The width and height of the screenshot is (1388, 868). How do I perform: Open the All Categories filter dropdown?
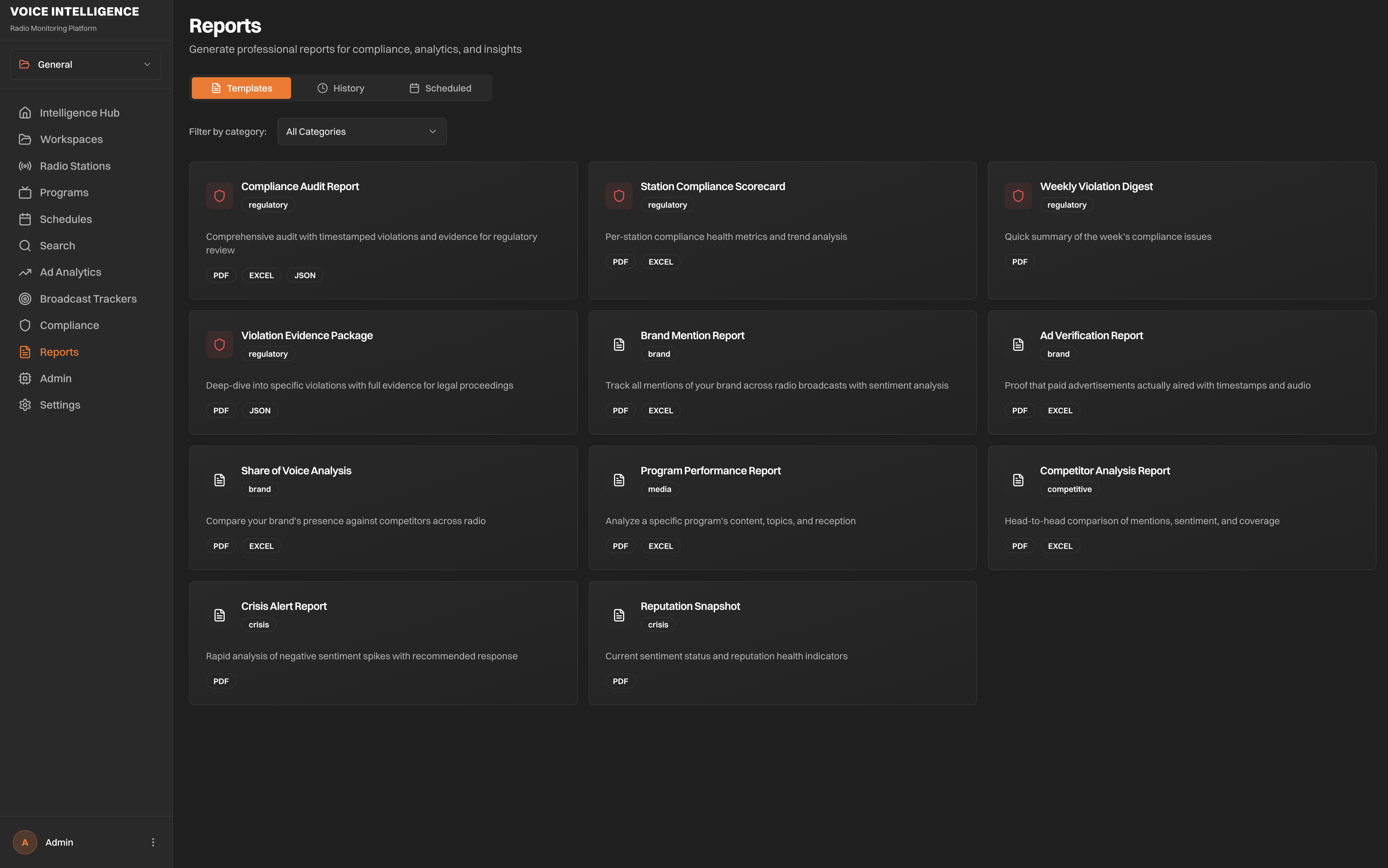click(362, 131)
